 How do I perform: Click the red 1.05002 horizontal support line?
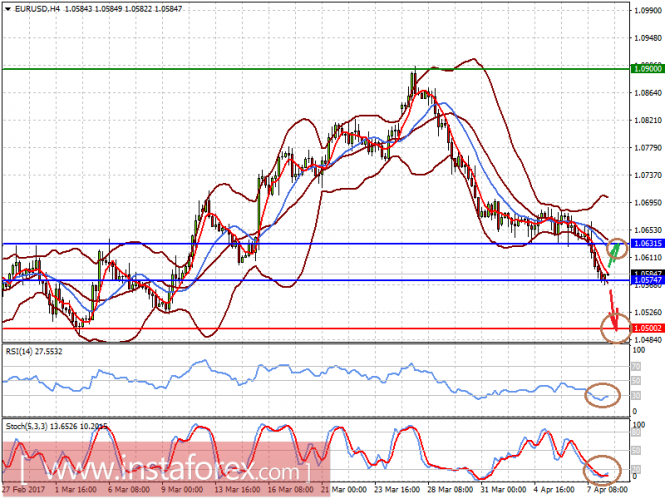(316, 328)
